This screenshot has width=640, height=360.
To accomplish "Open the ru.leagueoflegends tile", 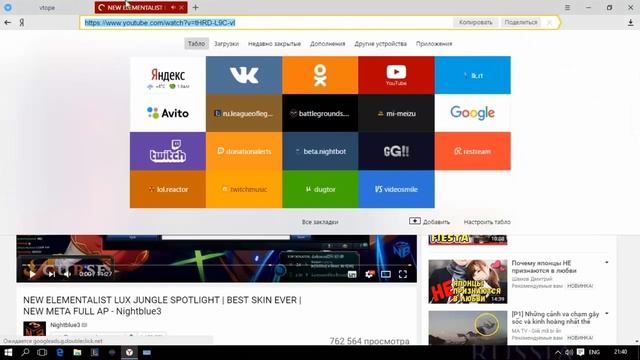I will click(244, 113).
